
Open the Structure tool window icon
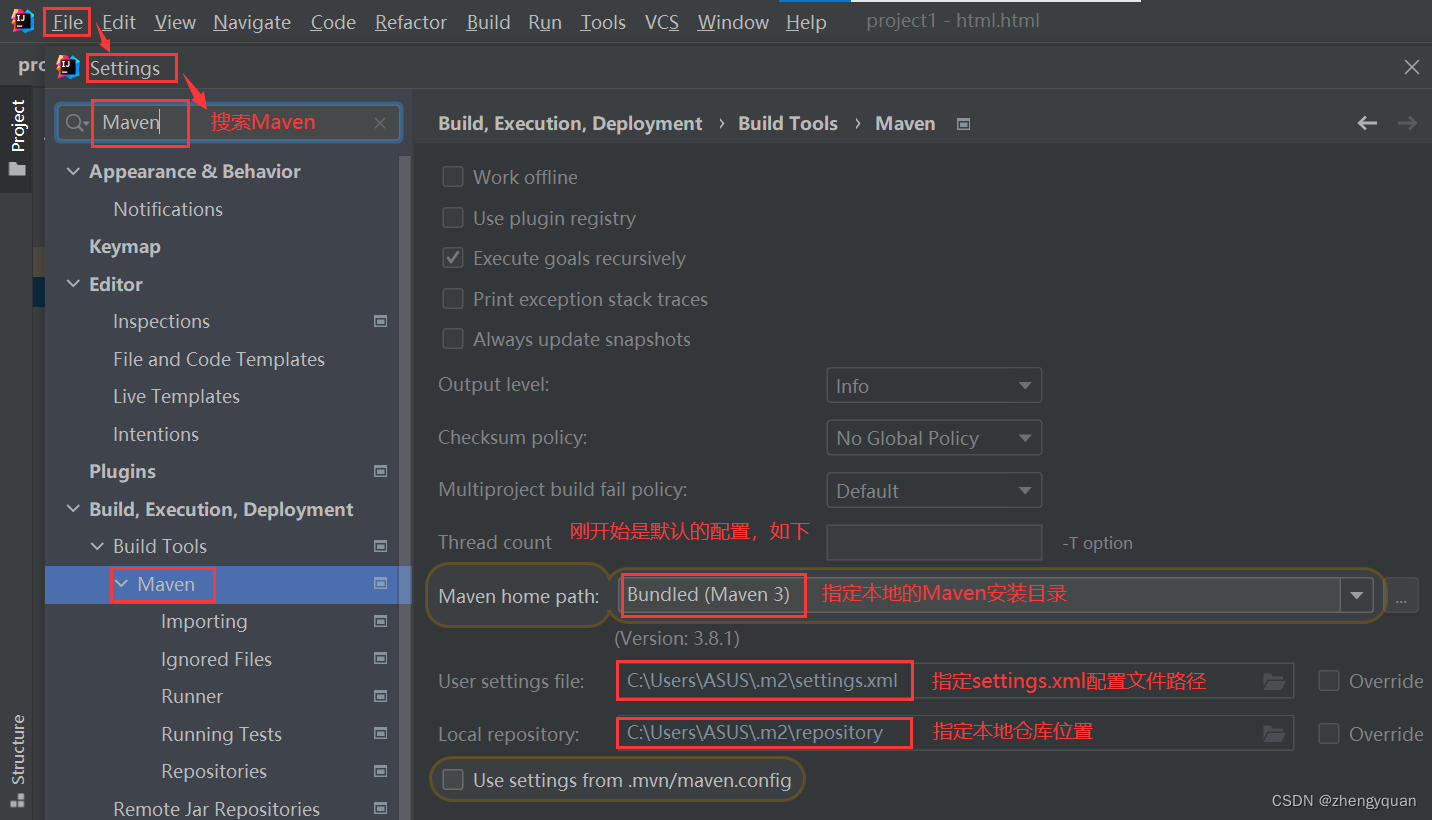click(17, 799)
